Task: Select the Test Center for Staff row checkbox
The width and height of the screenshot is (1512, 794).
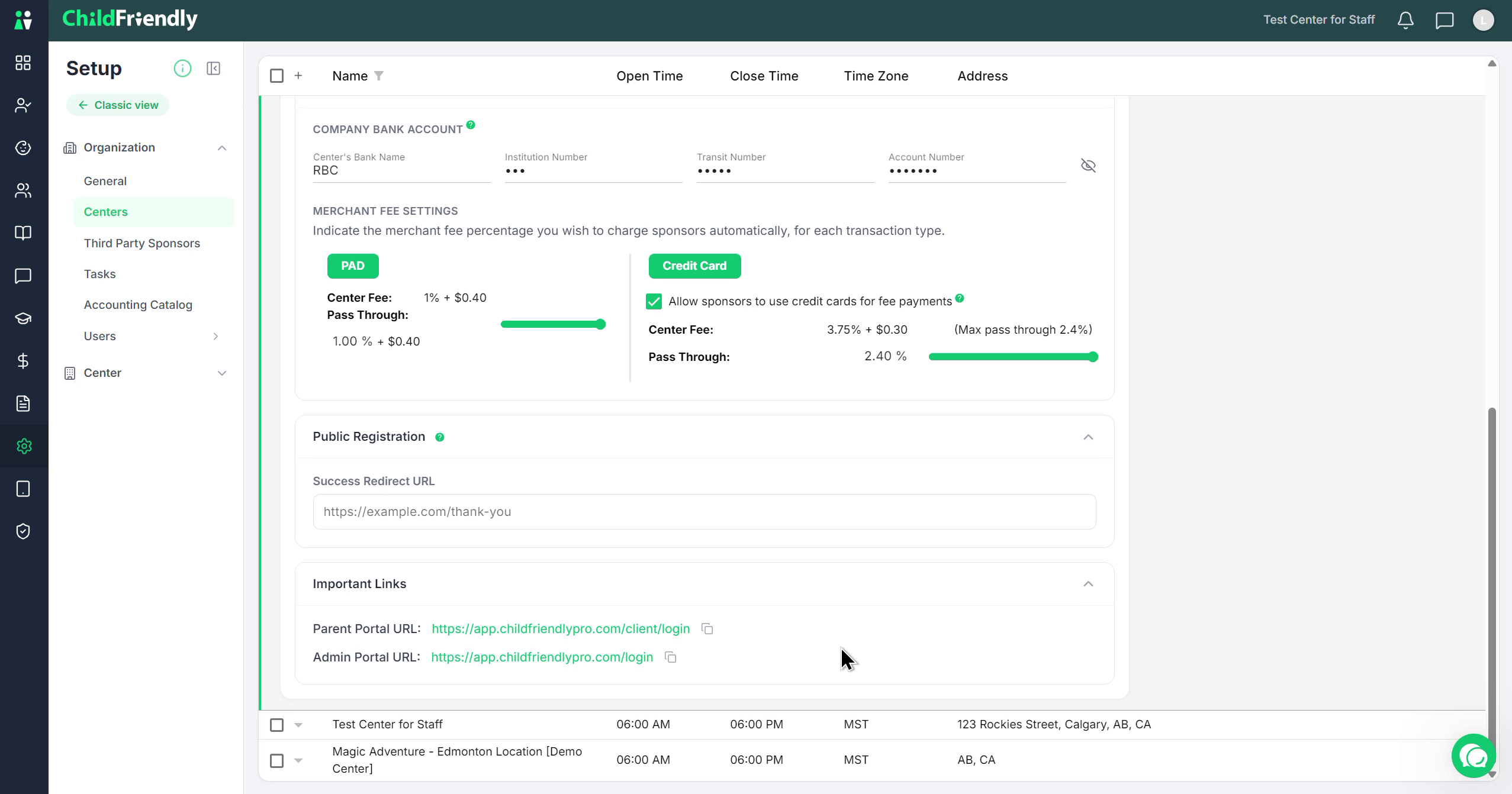Action: pyautogui.click(x=276, y=724)
